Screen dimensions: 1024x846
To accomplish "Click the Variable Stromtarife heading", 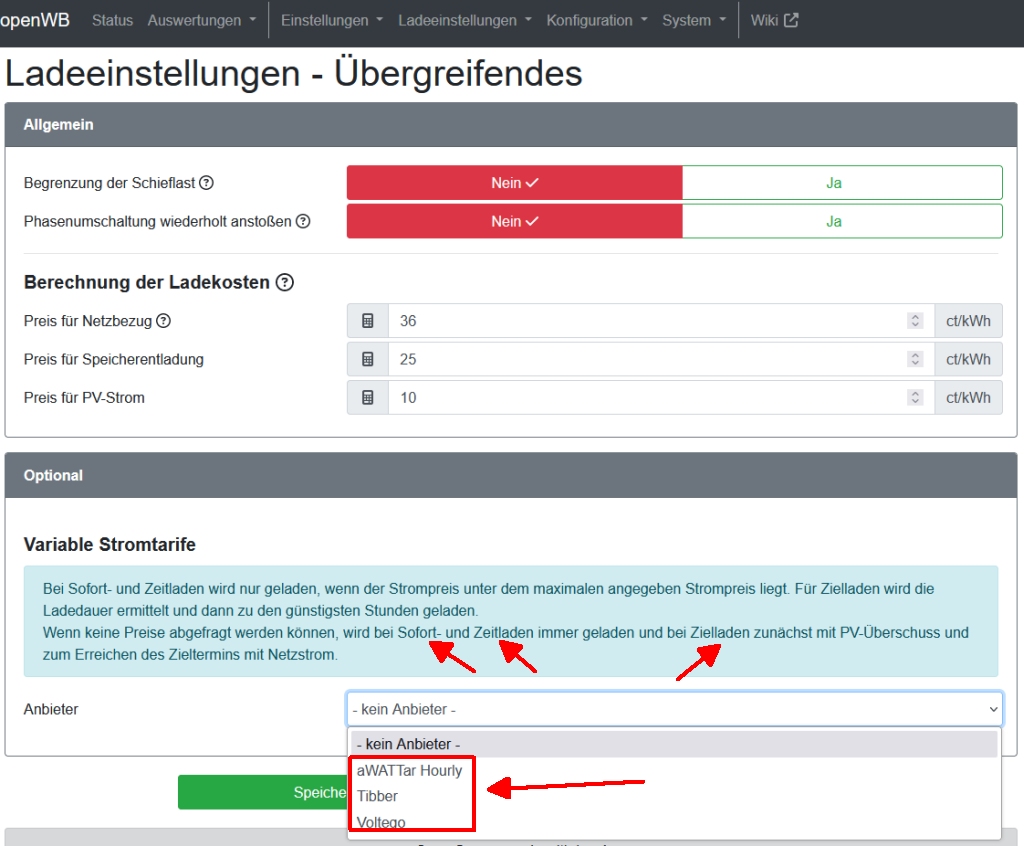I will (x=110, y=545).
